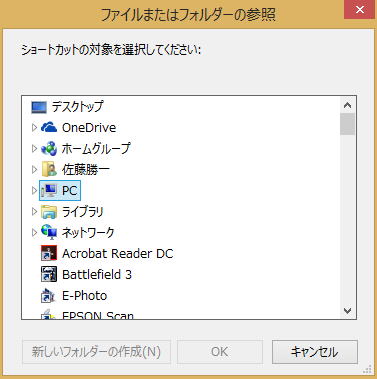Expand the ネットワーク tree node
Viewport: 377px width, 379px height.
(34, 232)
